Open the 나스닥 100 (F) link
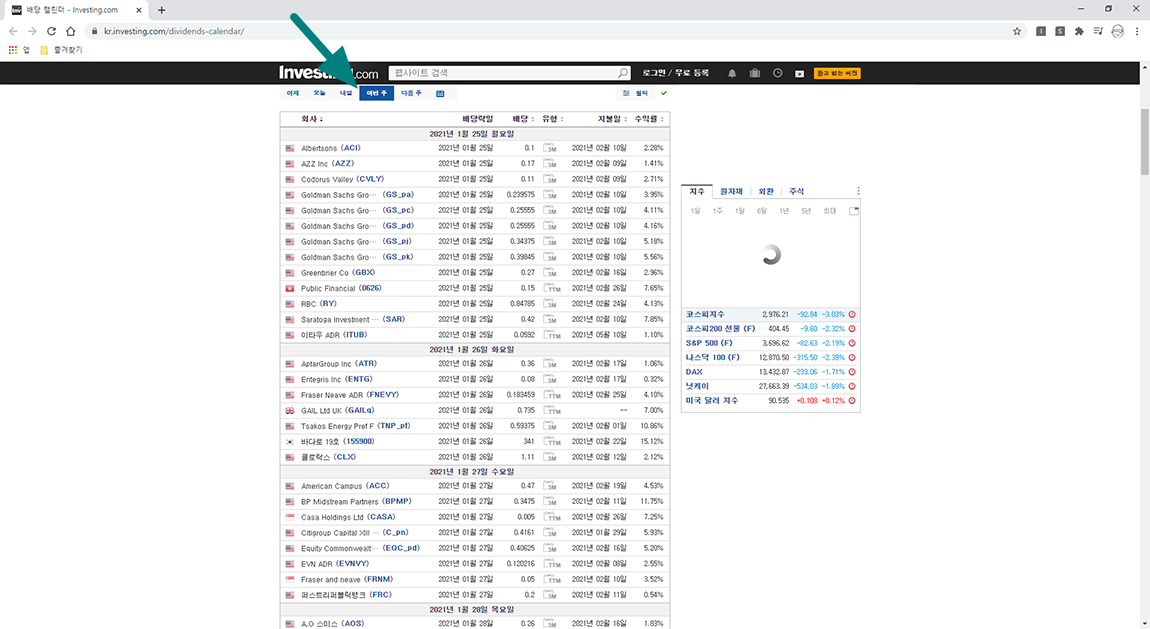The width and height of the screenshot is (1150, 629). coord(712,358)
